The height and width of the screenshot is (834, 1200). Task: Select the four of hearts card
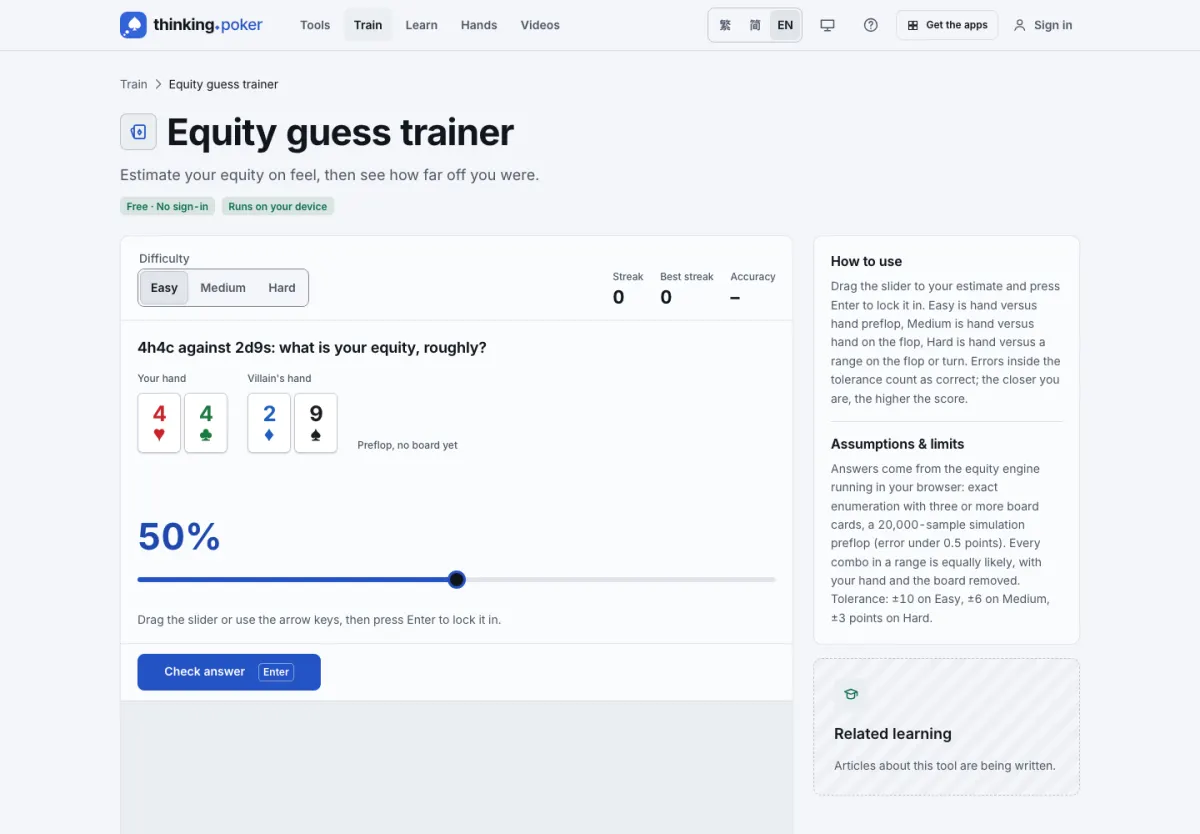tap(159, 423)
